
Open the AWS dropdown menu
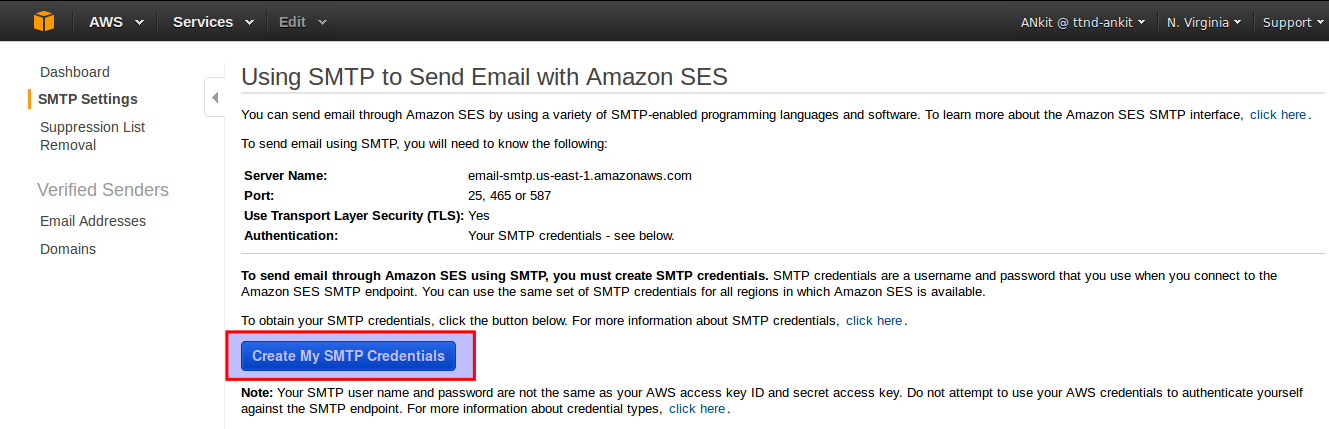pyautogui.click(x=116, y=22)
